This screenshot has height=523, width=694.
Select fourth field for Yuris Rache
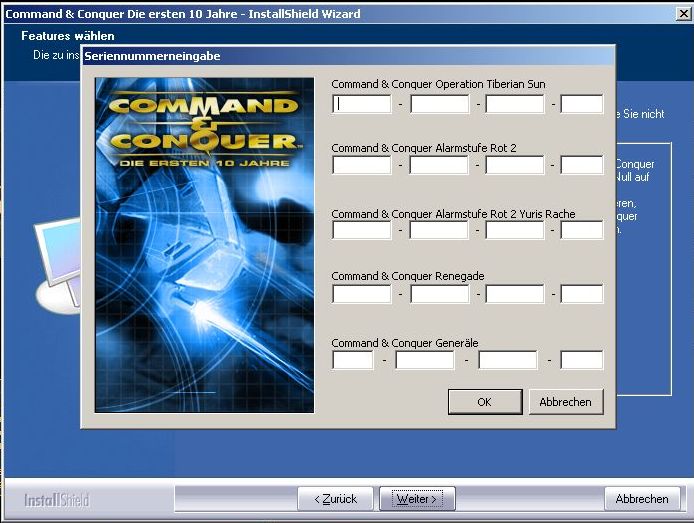582,230
